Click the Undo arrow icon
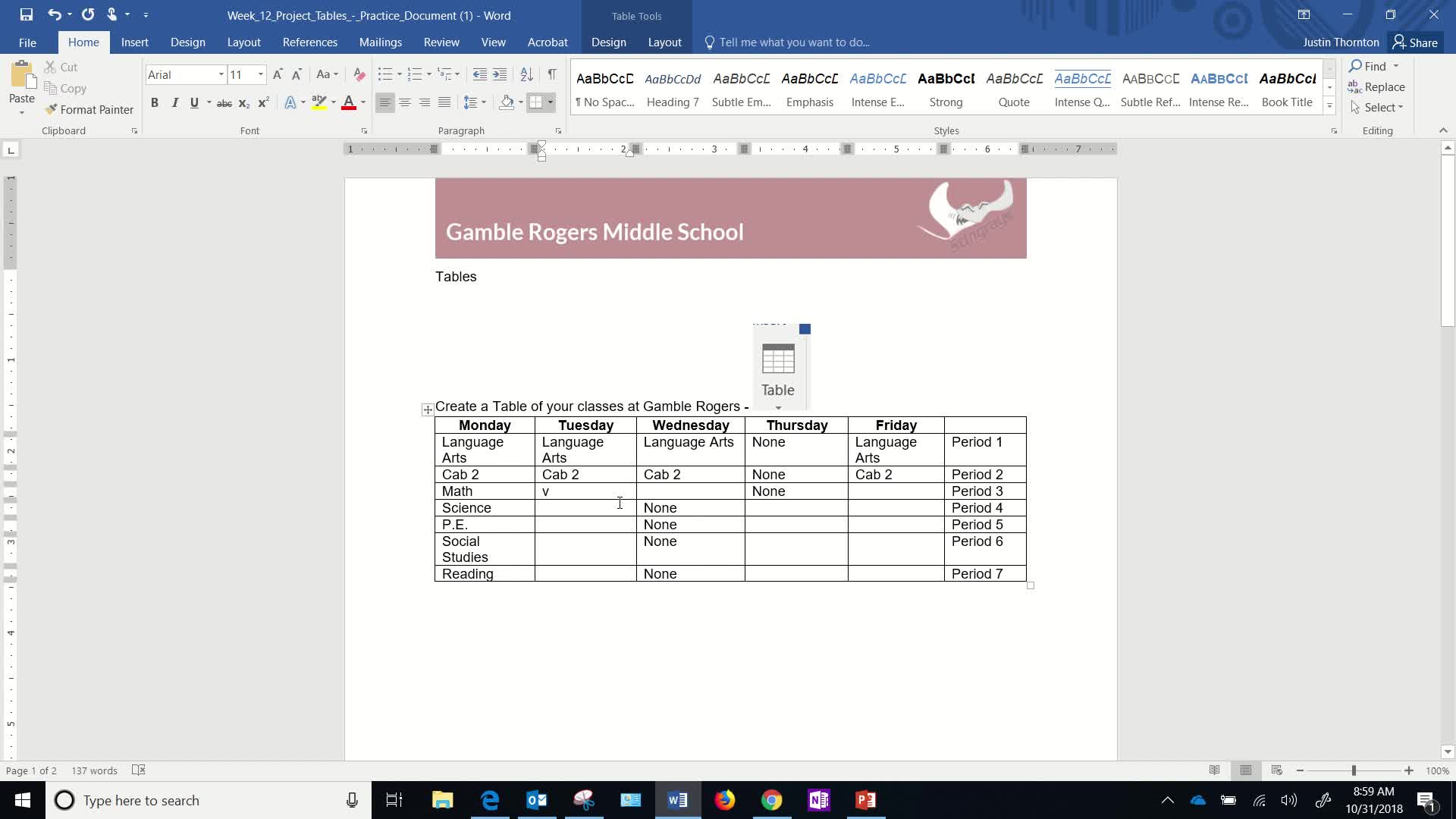Image resolution: width=1456 pixels, height=819 pixels. tap(54, 14)
